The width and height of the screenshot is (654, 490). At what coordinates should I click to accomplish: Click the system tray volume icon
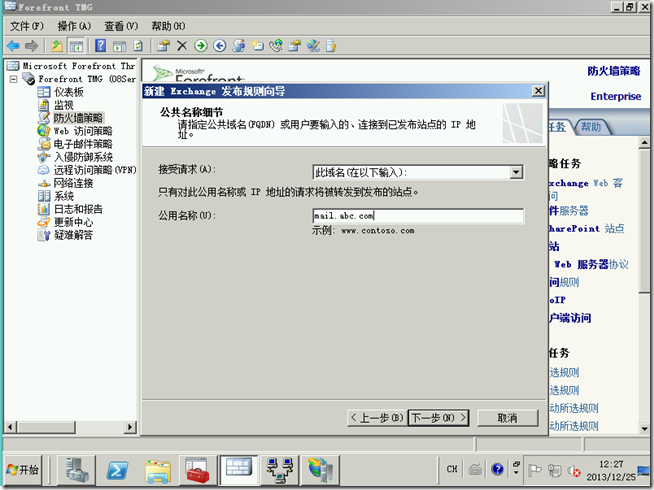pos(575,471)
